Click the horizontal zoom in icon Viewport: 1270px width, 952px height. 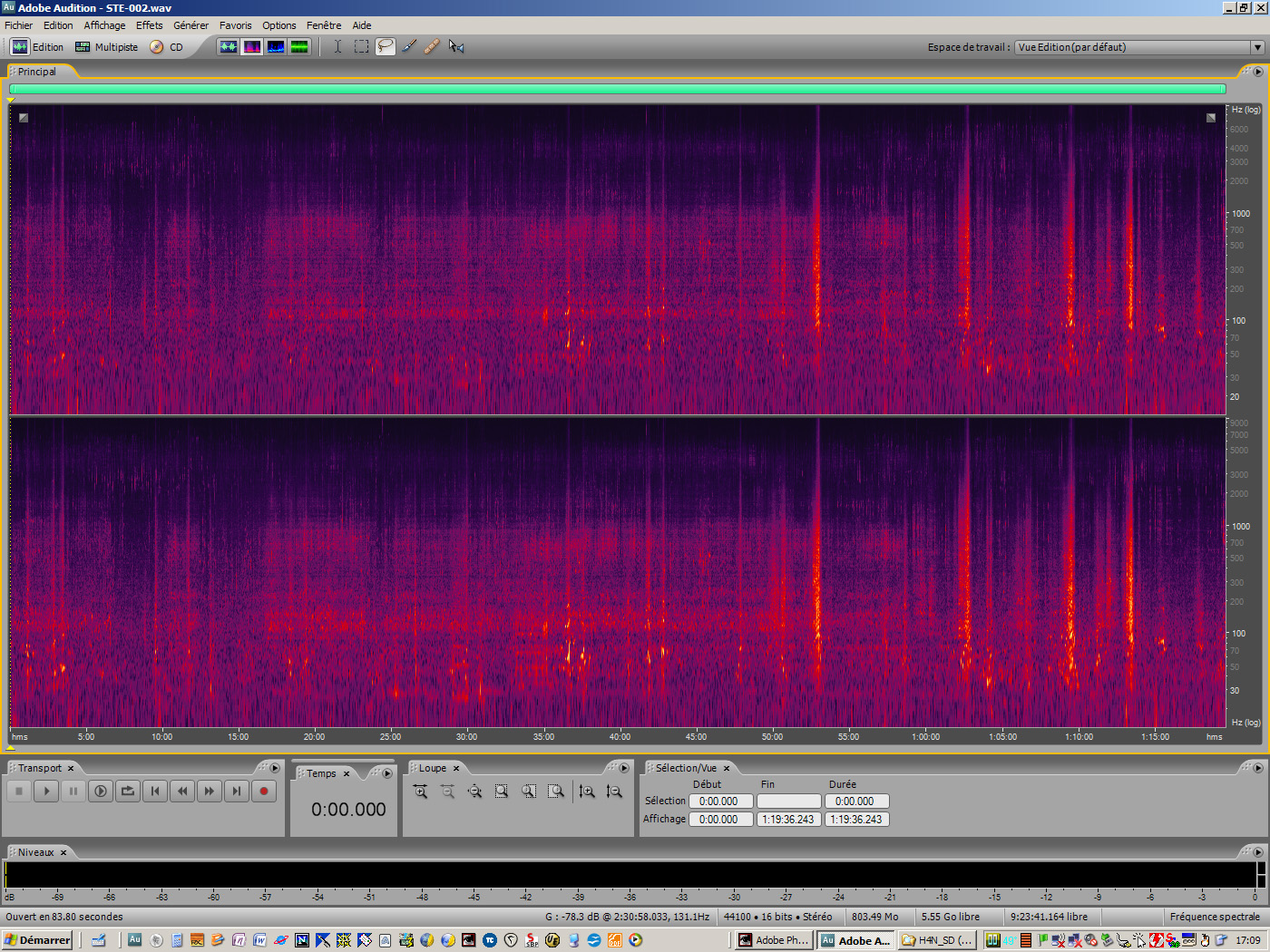click(420, 791)
